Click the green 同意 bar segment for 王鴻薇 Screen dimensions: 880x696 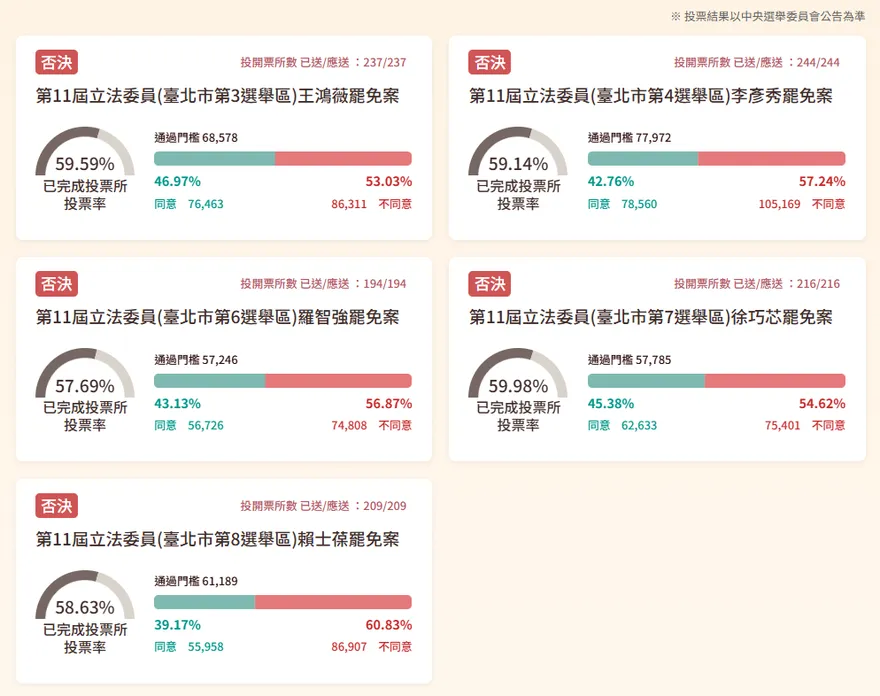point(214,159)
